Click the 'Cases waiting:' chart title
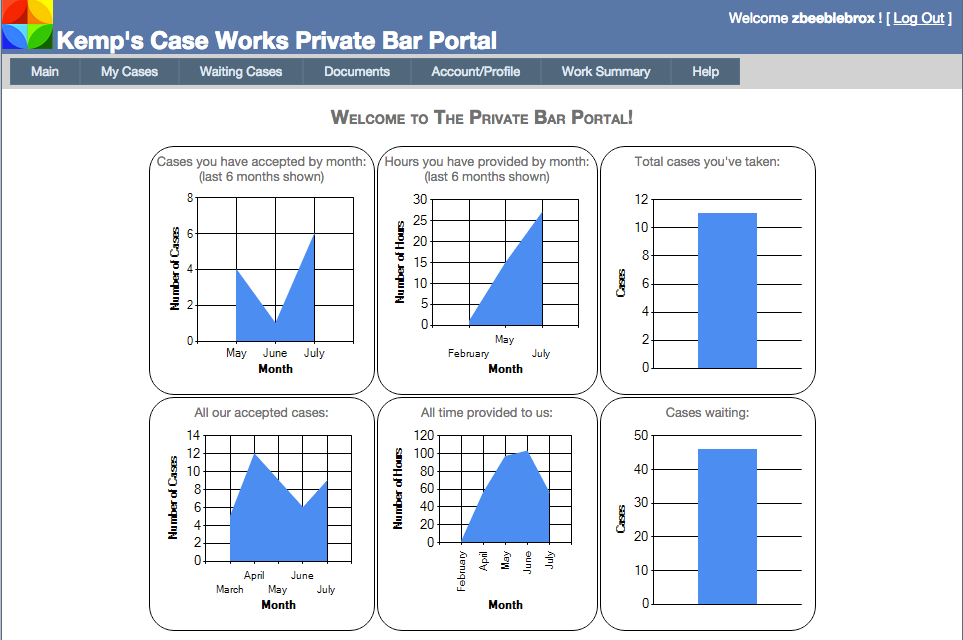963x640 pixels. tap(707, 413)
